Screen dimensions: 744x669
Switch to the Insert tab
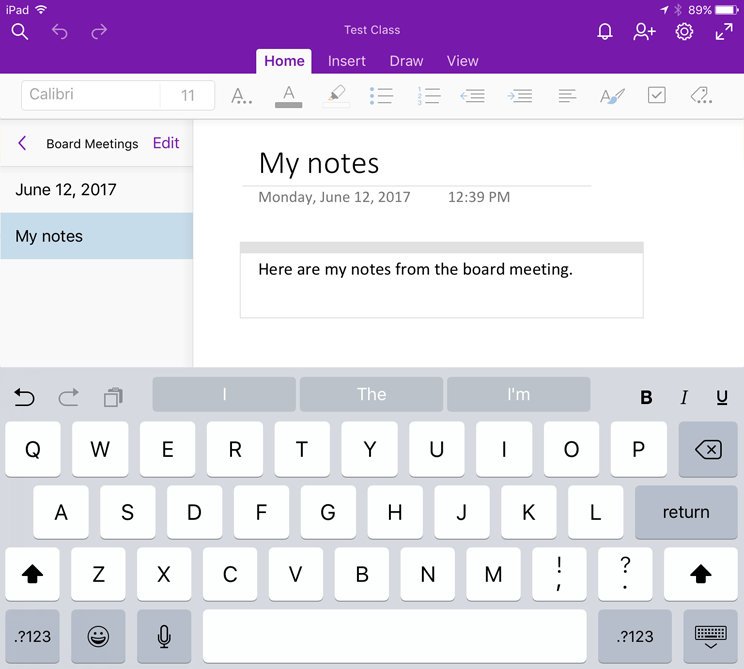tap(346, 61)
